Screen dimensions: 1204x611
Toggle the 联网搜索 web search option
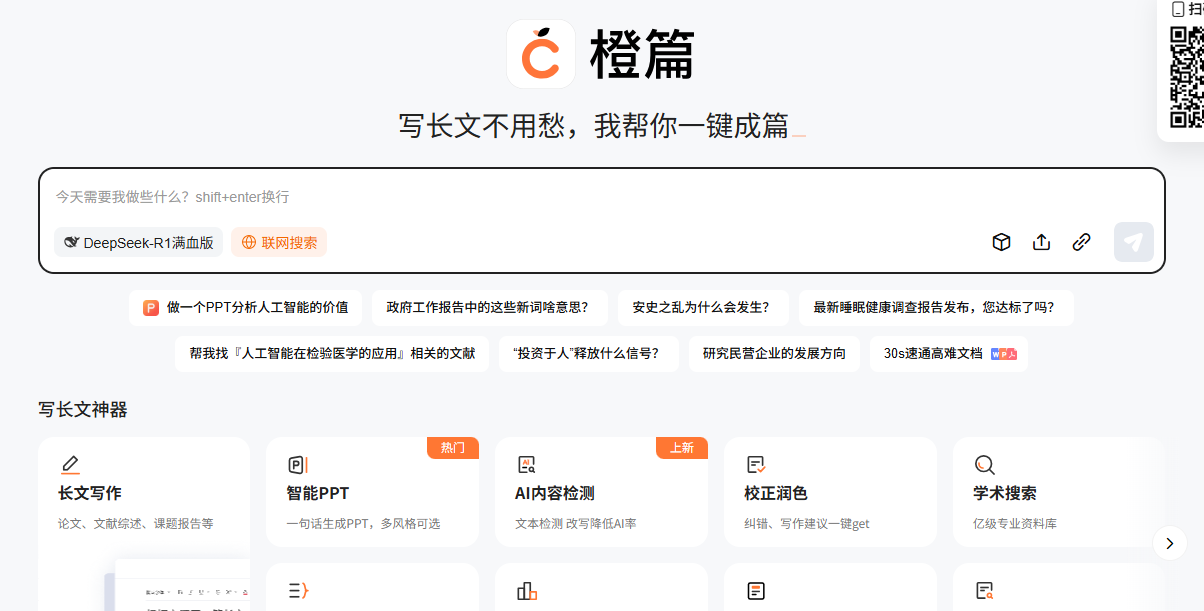point(279,242)
